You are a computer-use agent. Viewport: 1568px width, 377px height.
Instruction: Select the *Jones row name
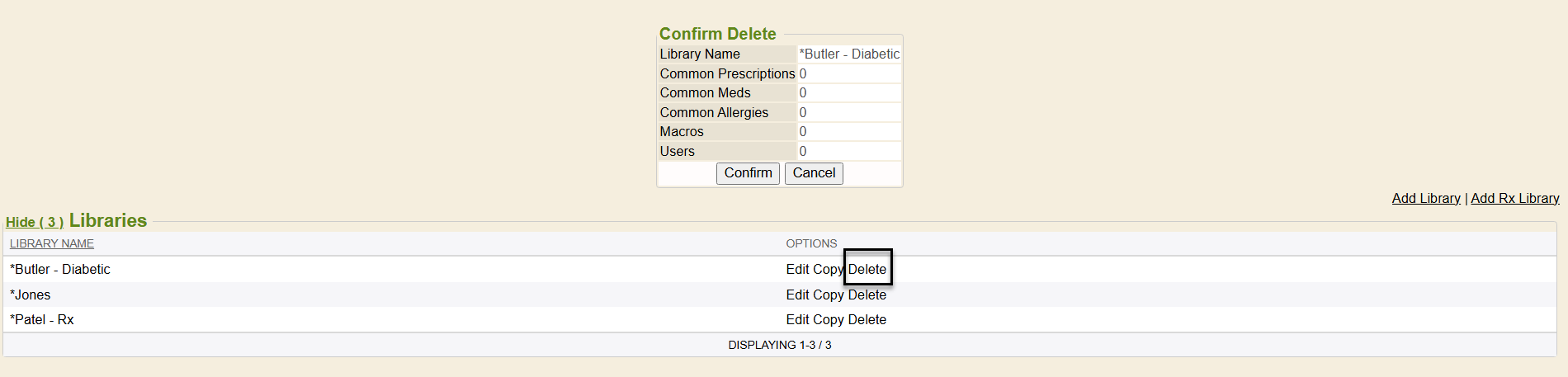[x=31, y=295]
